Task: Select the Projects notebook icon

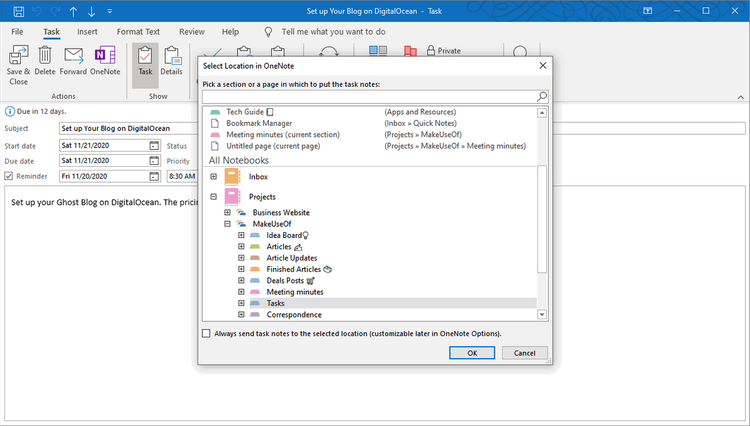Action: tap(232, 197)
